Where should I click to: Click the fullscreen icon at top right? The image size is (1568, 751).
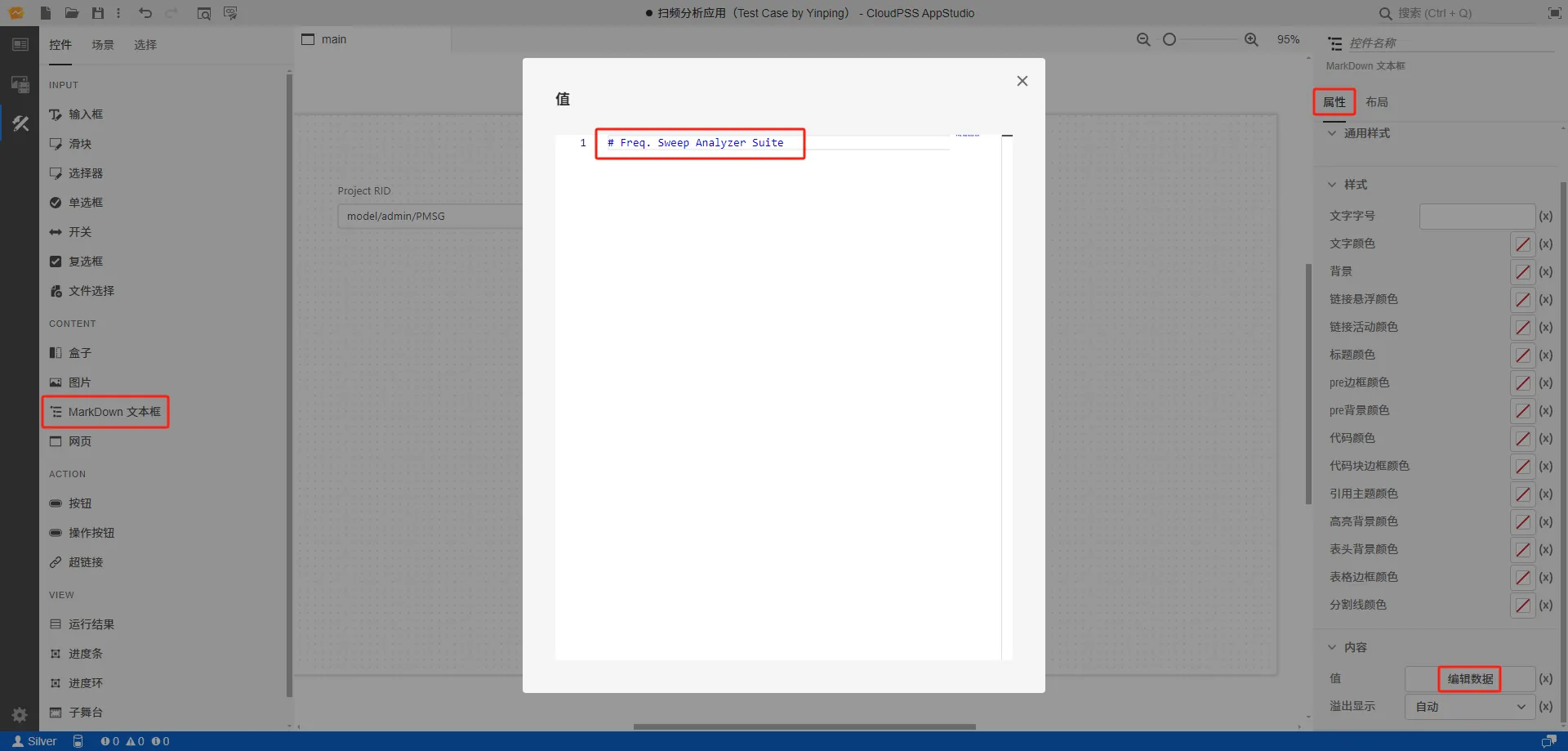1554,13
